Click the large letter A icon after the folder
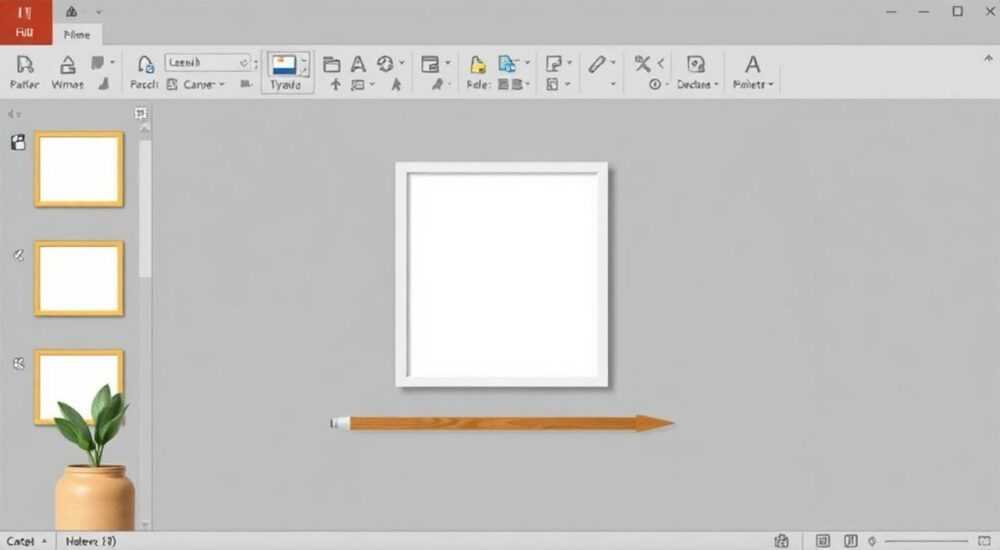This screenshot has height=550, width=1000. pos(358,64)
